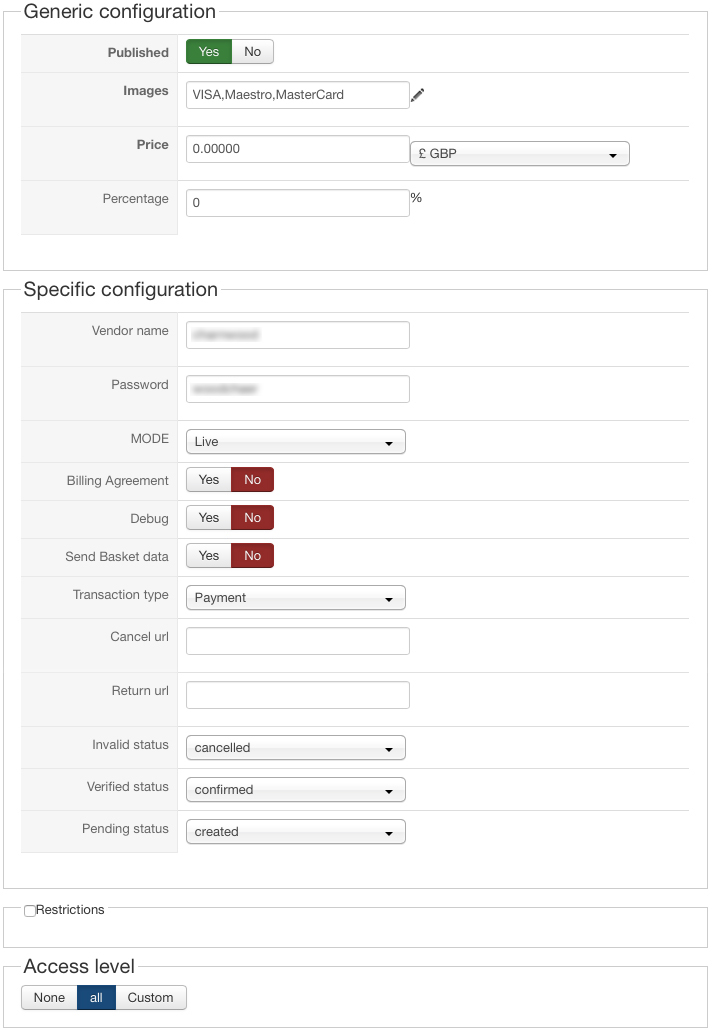Enable Billing Agreement with Yes
Viewport: 714px width, 1030px height.
click(x=209, y=480)
